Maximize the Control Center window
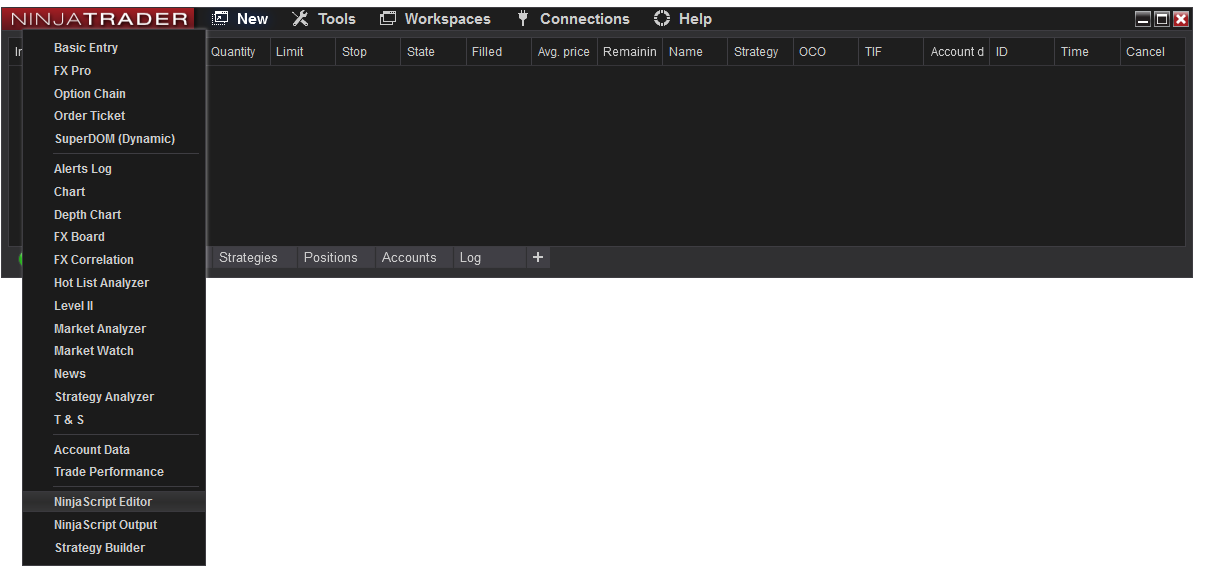 point(1162,19)
